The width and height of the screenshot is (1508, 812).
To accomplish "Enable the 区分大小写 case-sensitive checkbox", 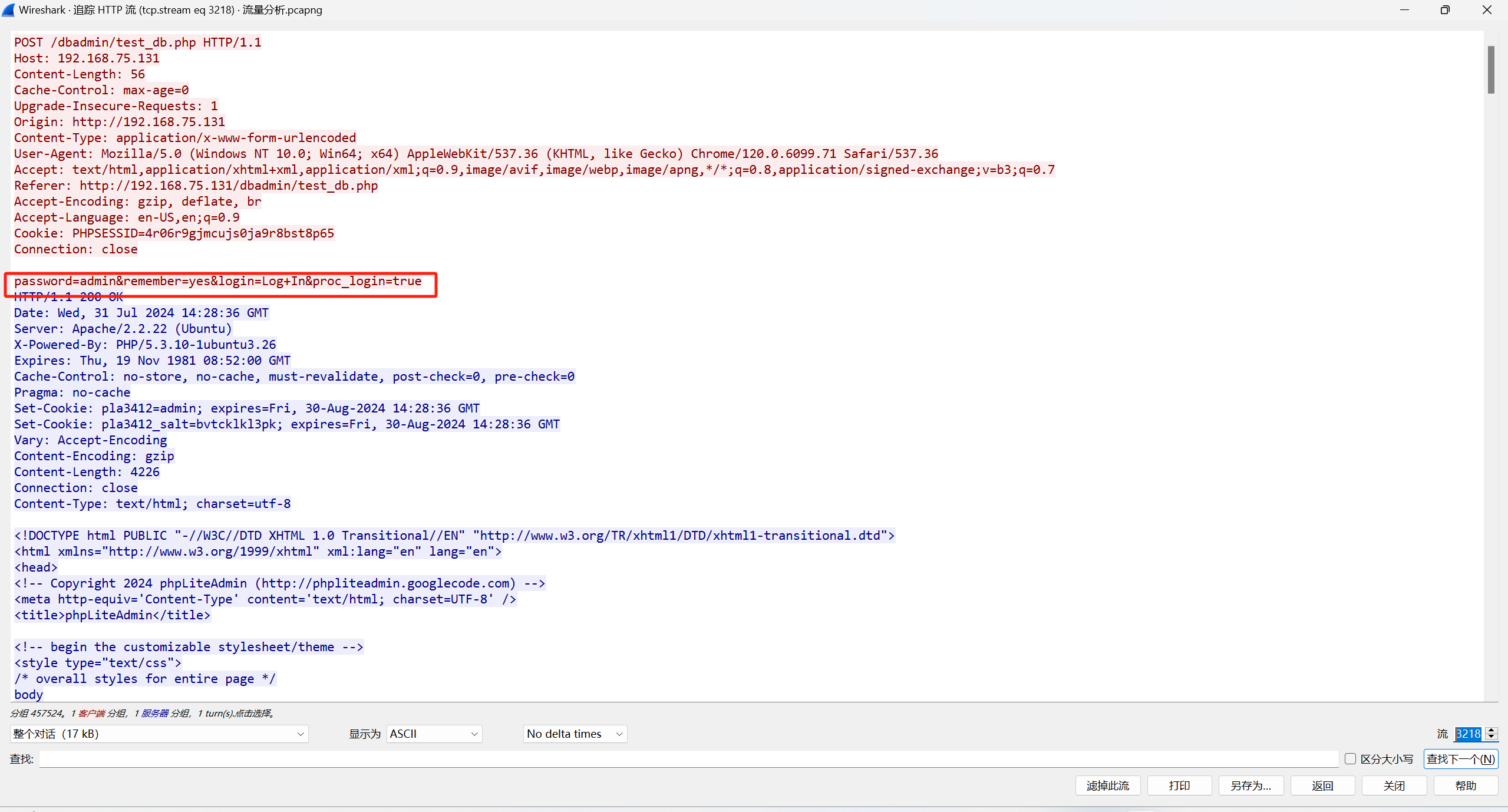I will coord(1351,759).
